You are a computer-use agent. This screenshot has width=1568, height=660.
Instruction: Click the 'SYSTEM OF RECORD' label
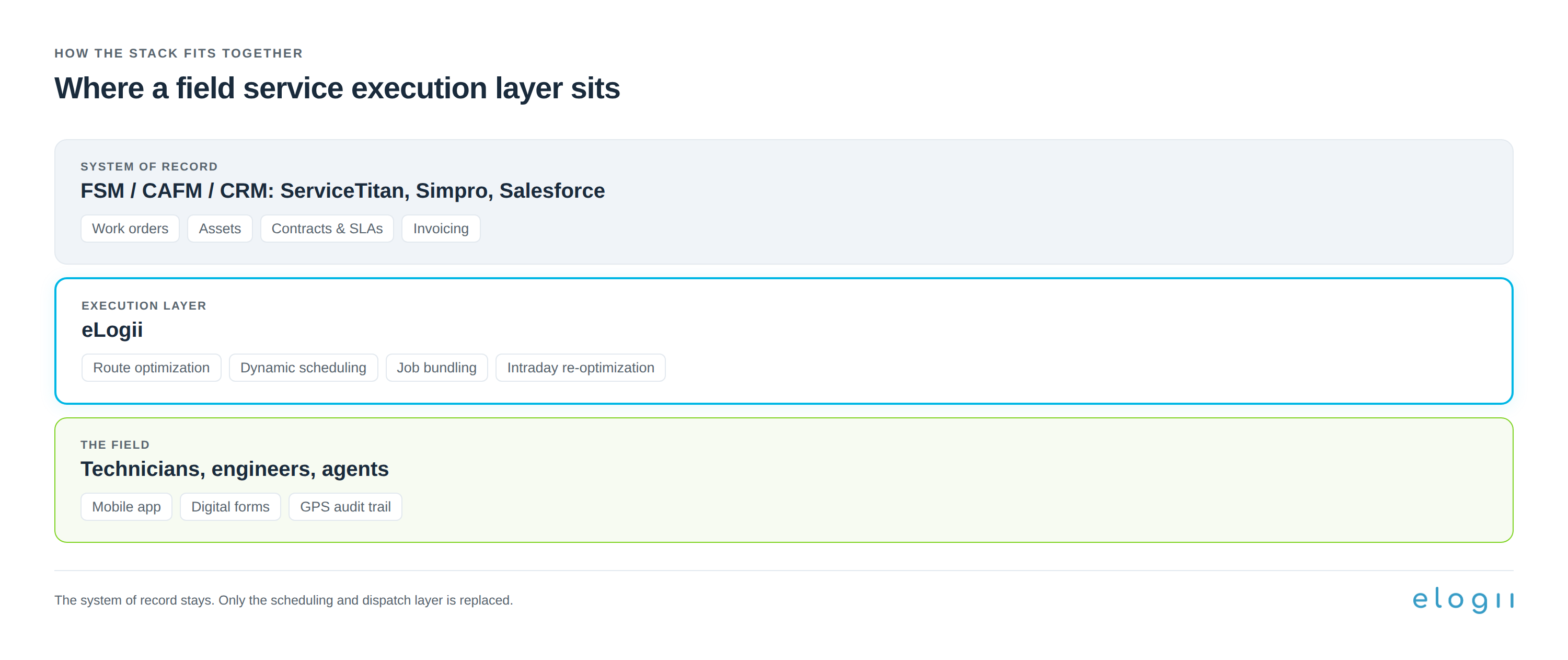coord(149,166)
